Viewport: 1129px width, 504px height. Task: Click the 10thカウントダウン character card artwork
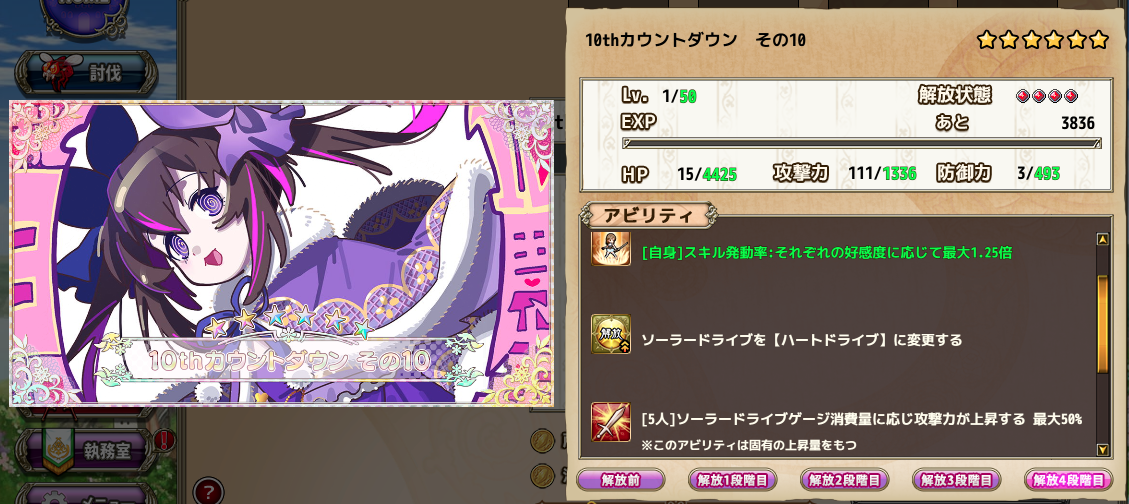point(281,253)
